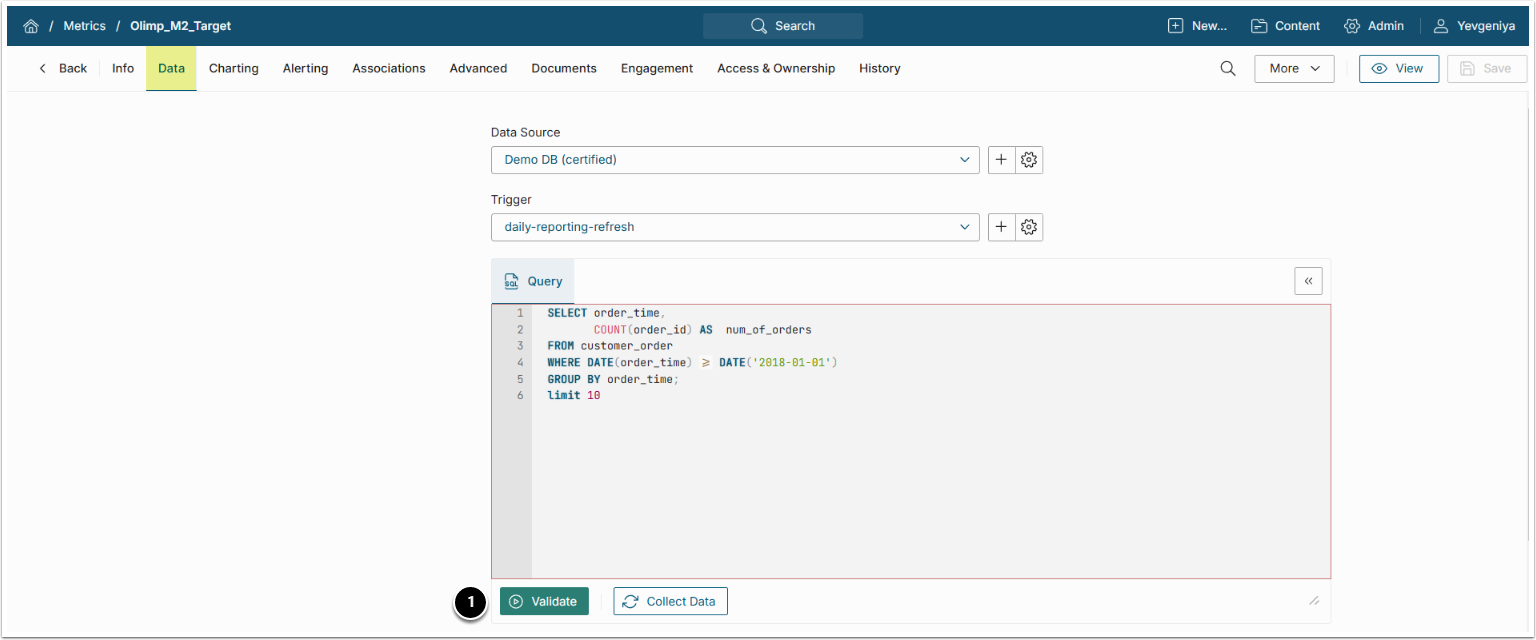The height and width of the screenshot is (640, 1536).
Task: Click the View button
Action: [x=1398, y=69]
